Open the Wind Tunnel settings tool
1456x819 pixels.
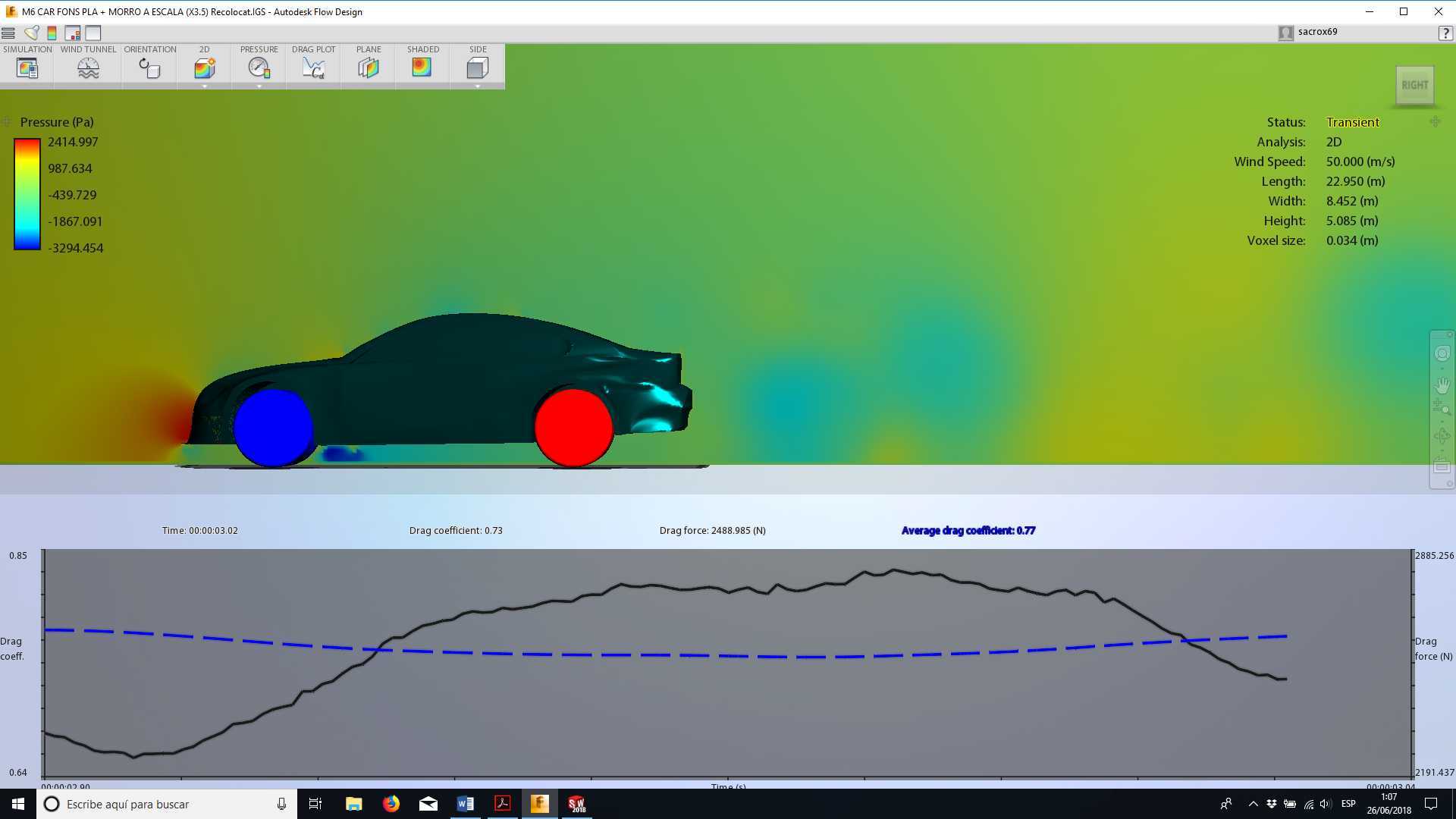click(88, 67)
